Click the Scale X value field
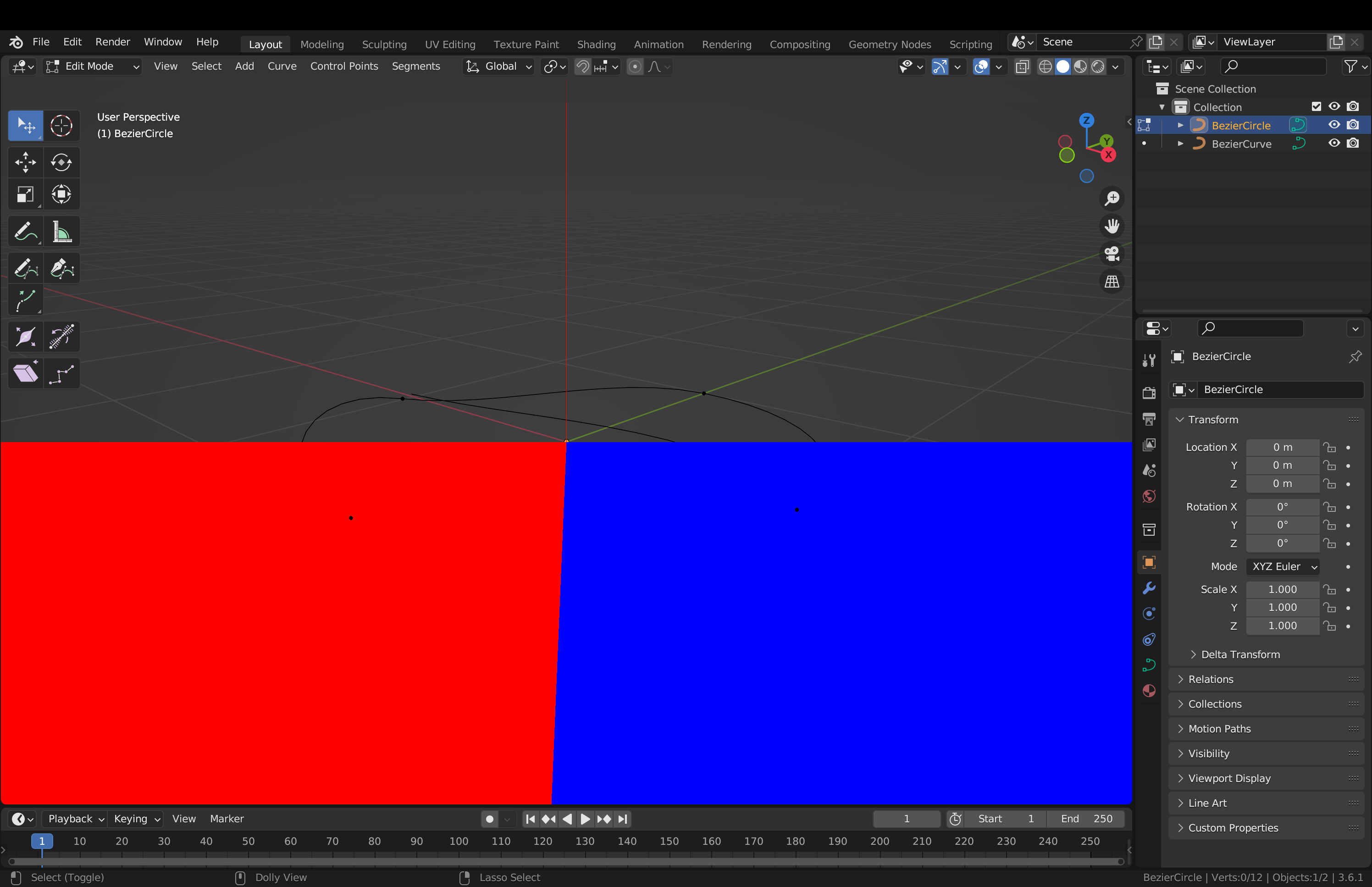The image size is (1372, 887). tap(1282, 590)
